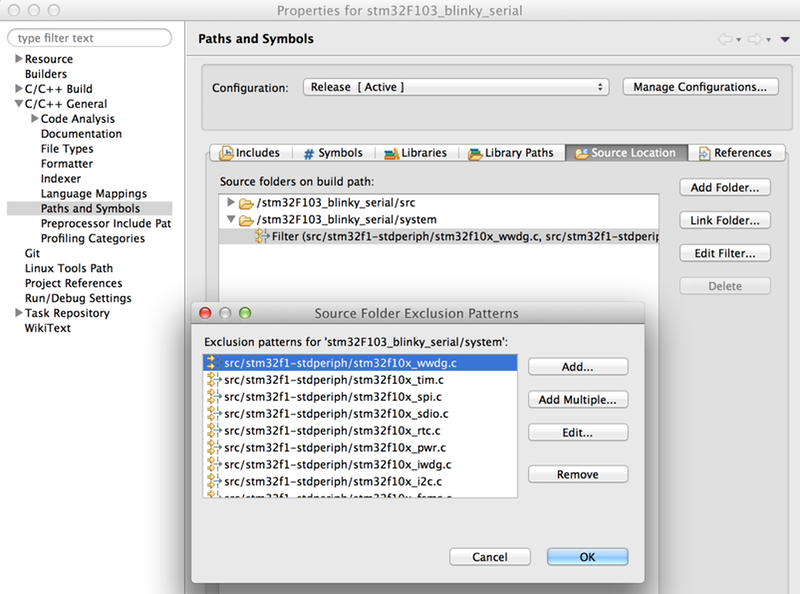
Task: Click the Manage Configurations button
Action: pyautogui.click(x=700, y=87)
